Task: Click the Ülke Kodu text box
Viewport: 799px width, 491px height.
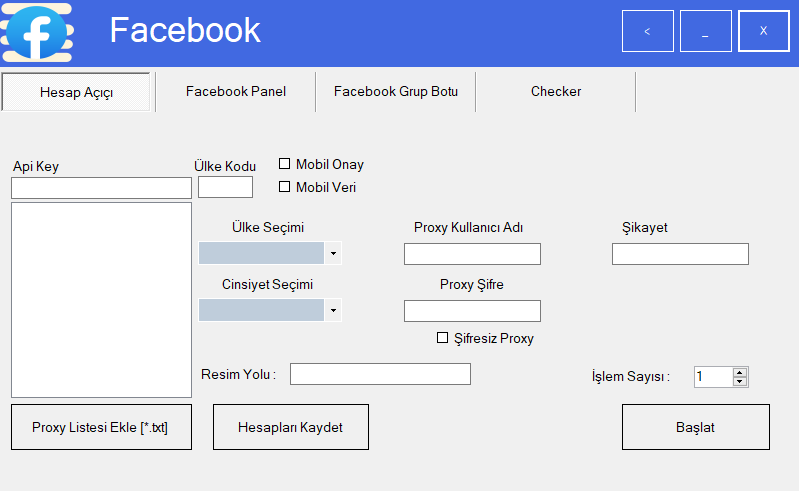Action: [225, 187]
